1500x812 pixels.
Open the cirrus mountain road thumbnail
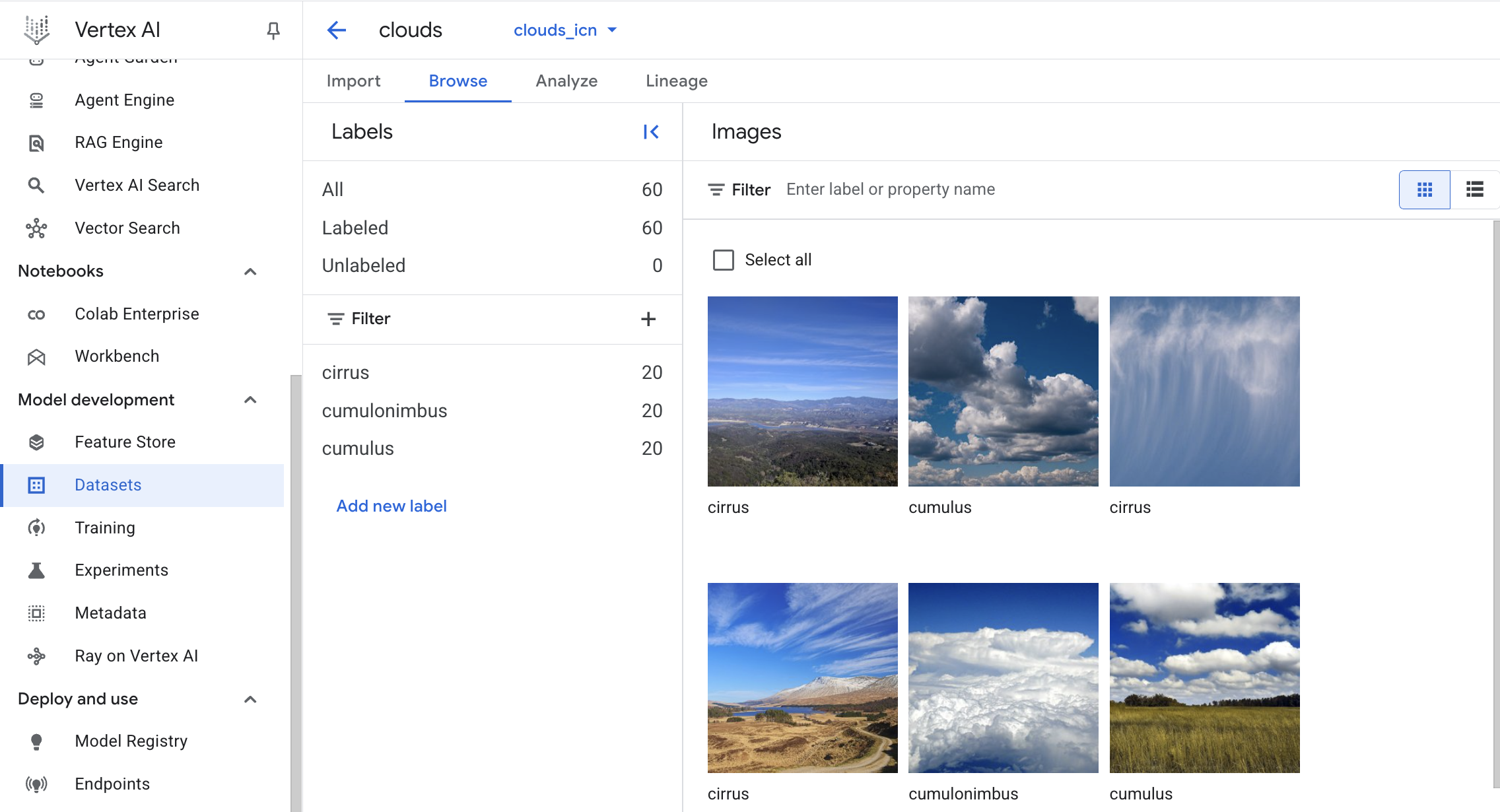tap(803, 678)
